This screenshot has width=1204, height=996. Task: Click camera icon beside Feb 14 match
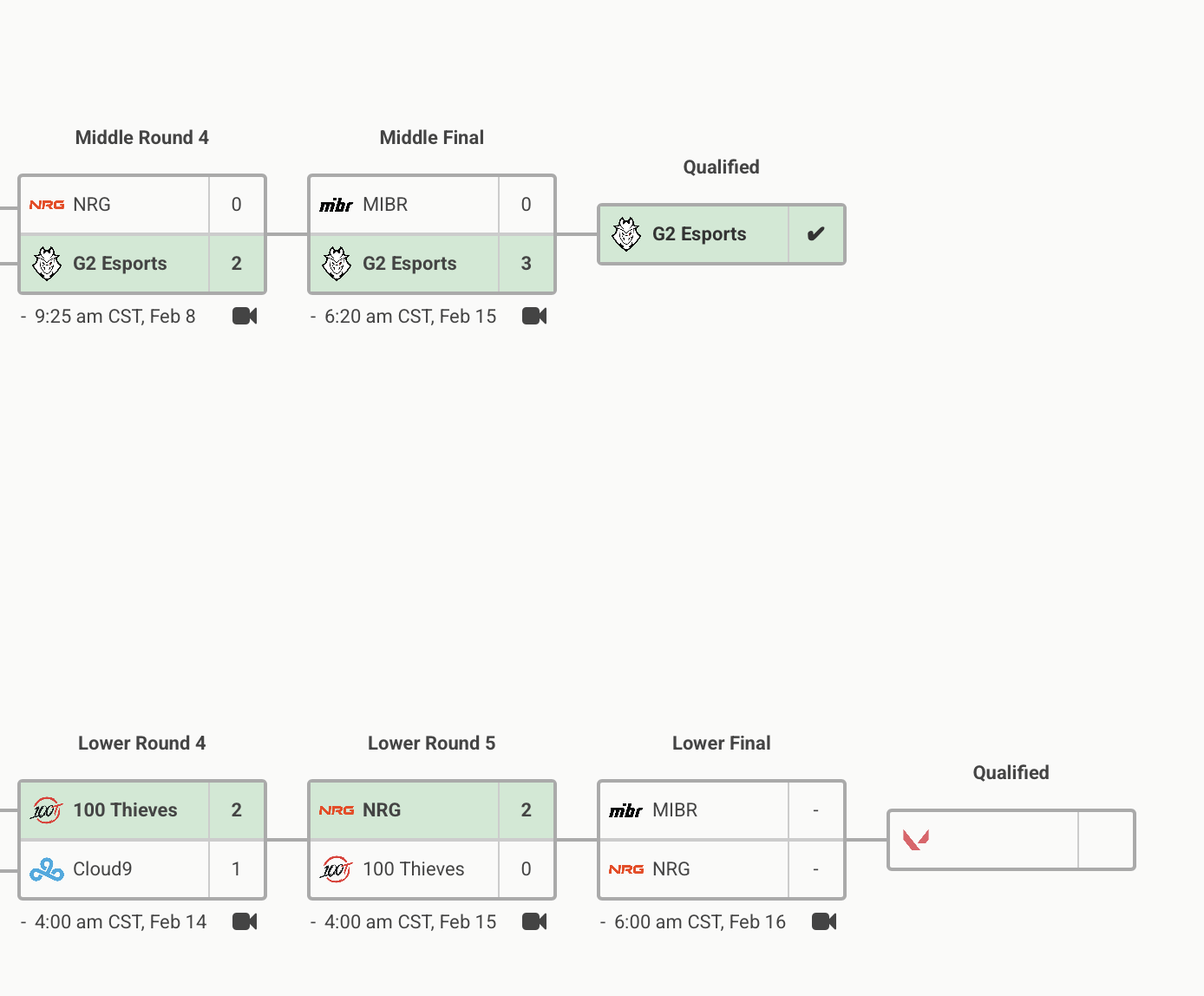pyautogui.click(x=245, y=921)
